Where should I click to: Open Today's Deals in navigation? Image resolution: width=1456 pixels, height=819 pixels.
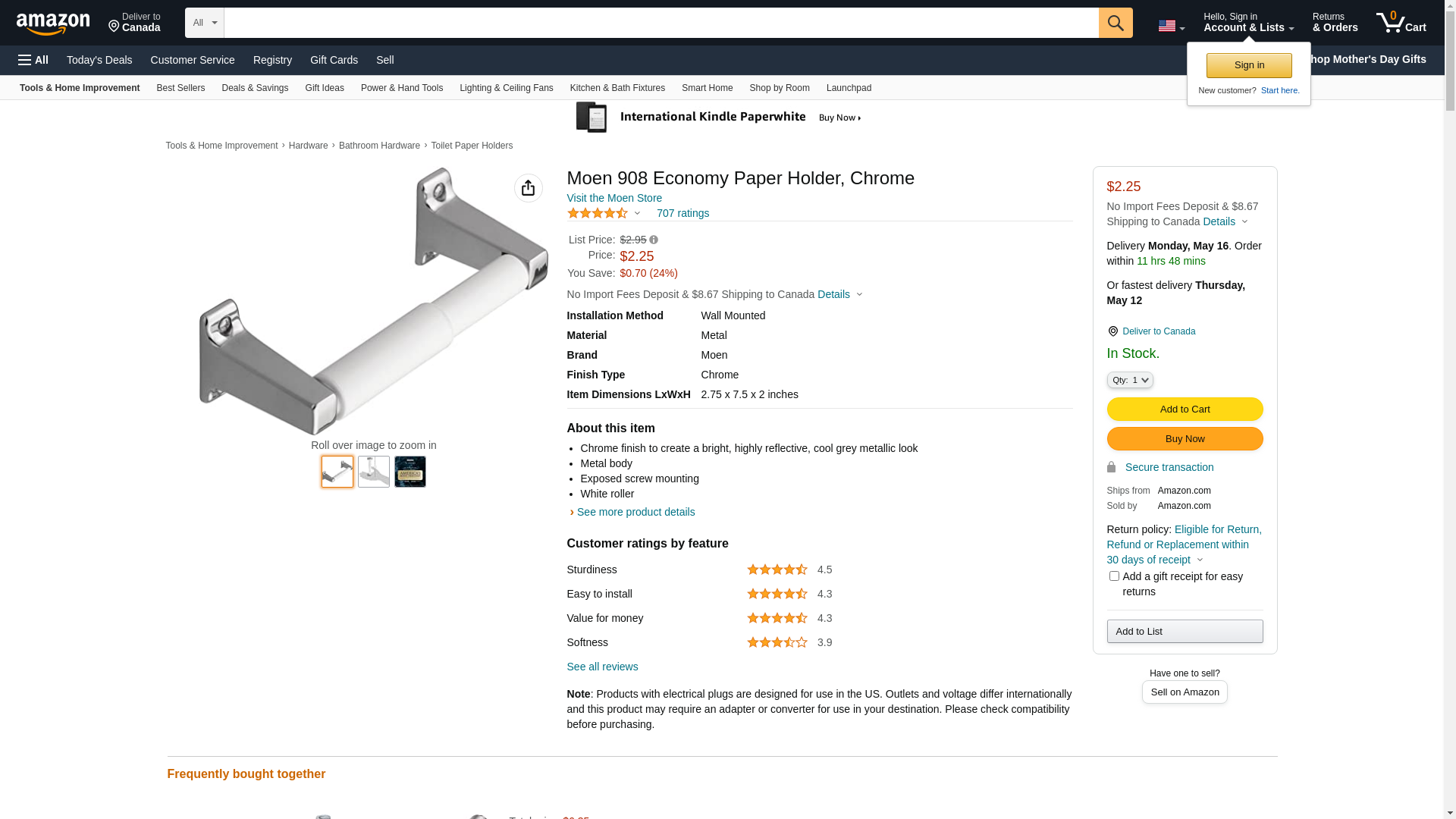(99, 60)
